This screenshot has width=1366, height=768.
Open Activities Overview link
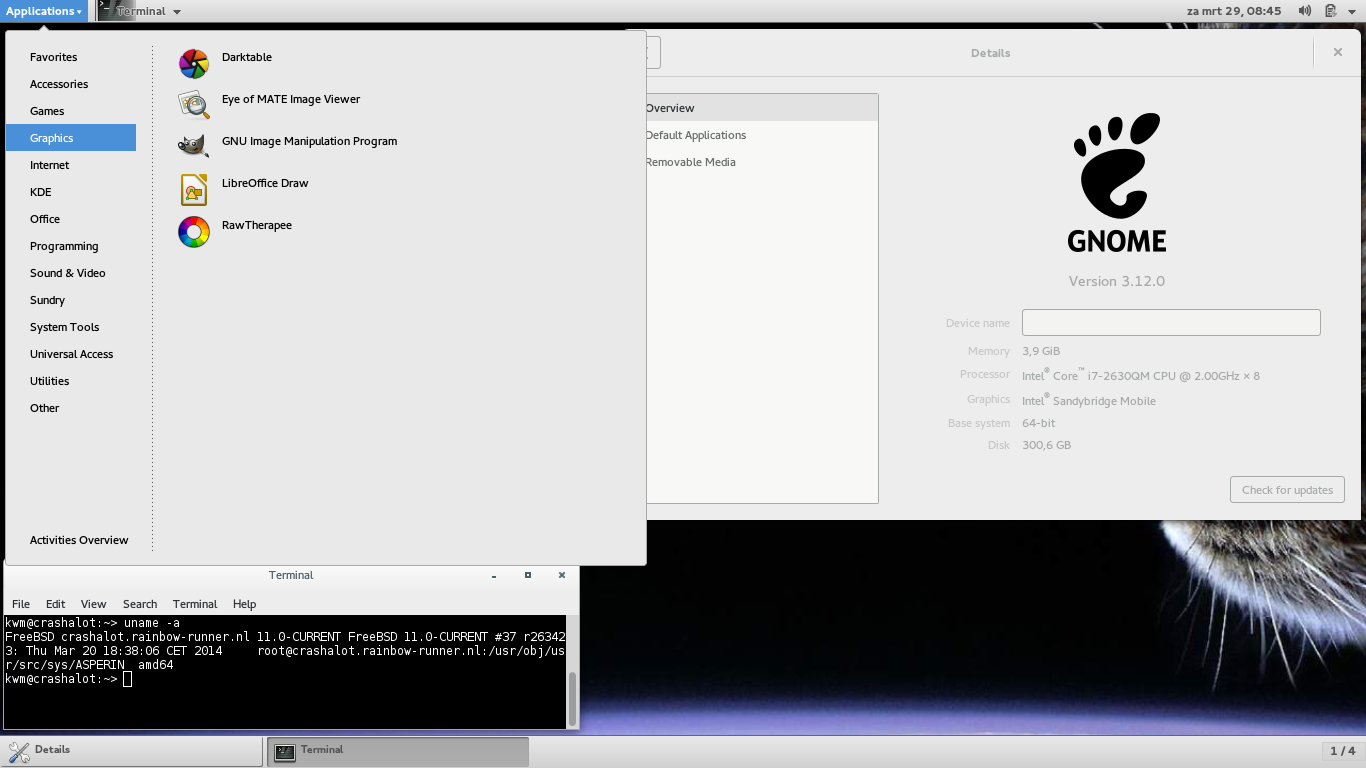click(x=79, y=540)
